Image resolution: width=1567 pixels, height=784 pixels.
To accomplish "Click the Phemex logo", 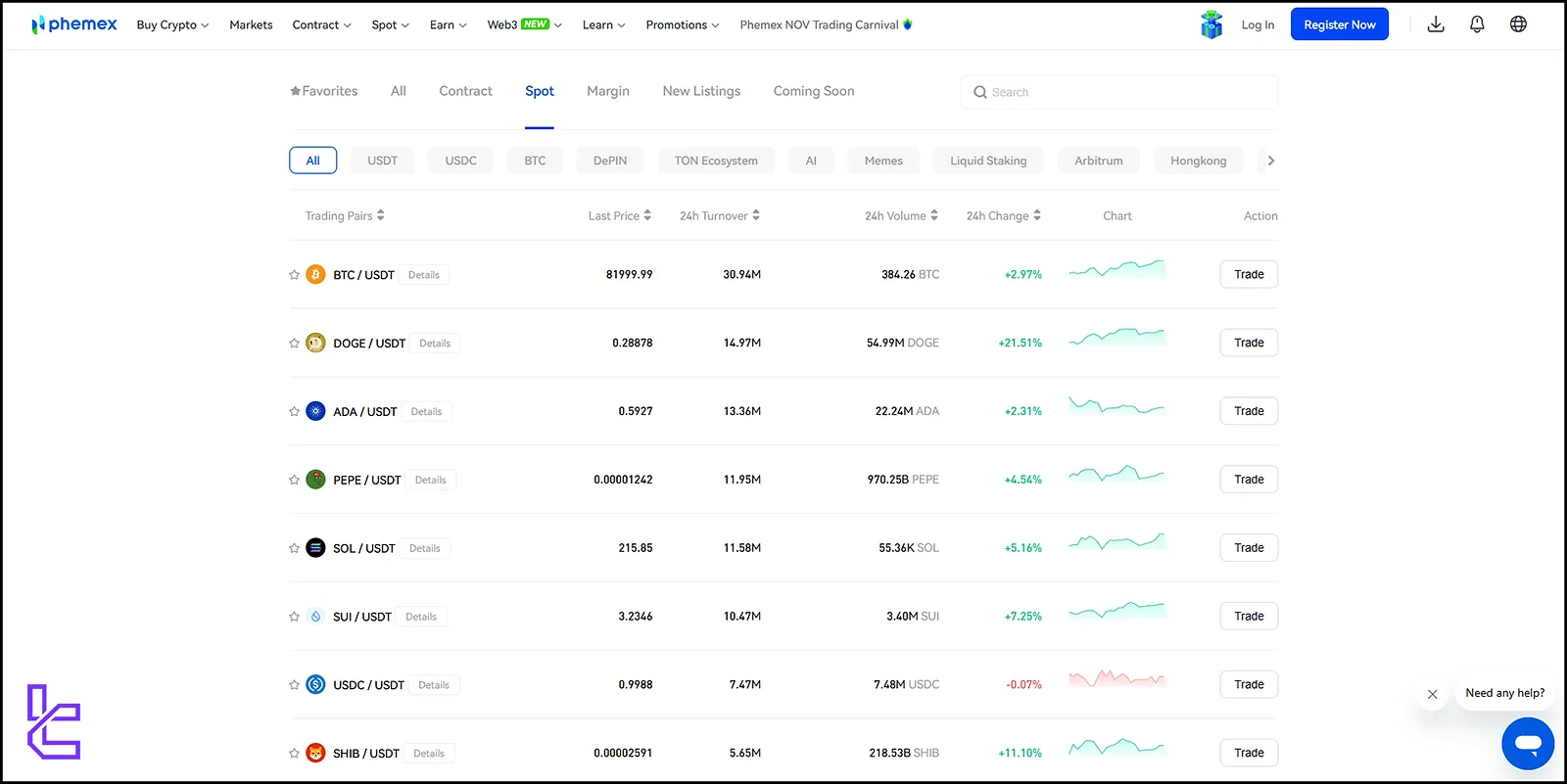I will click(x=73, y=24).
